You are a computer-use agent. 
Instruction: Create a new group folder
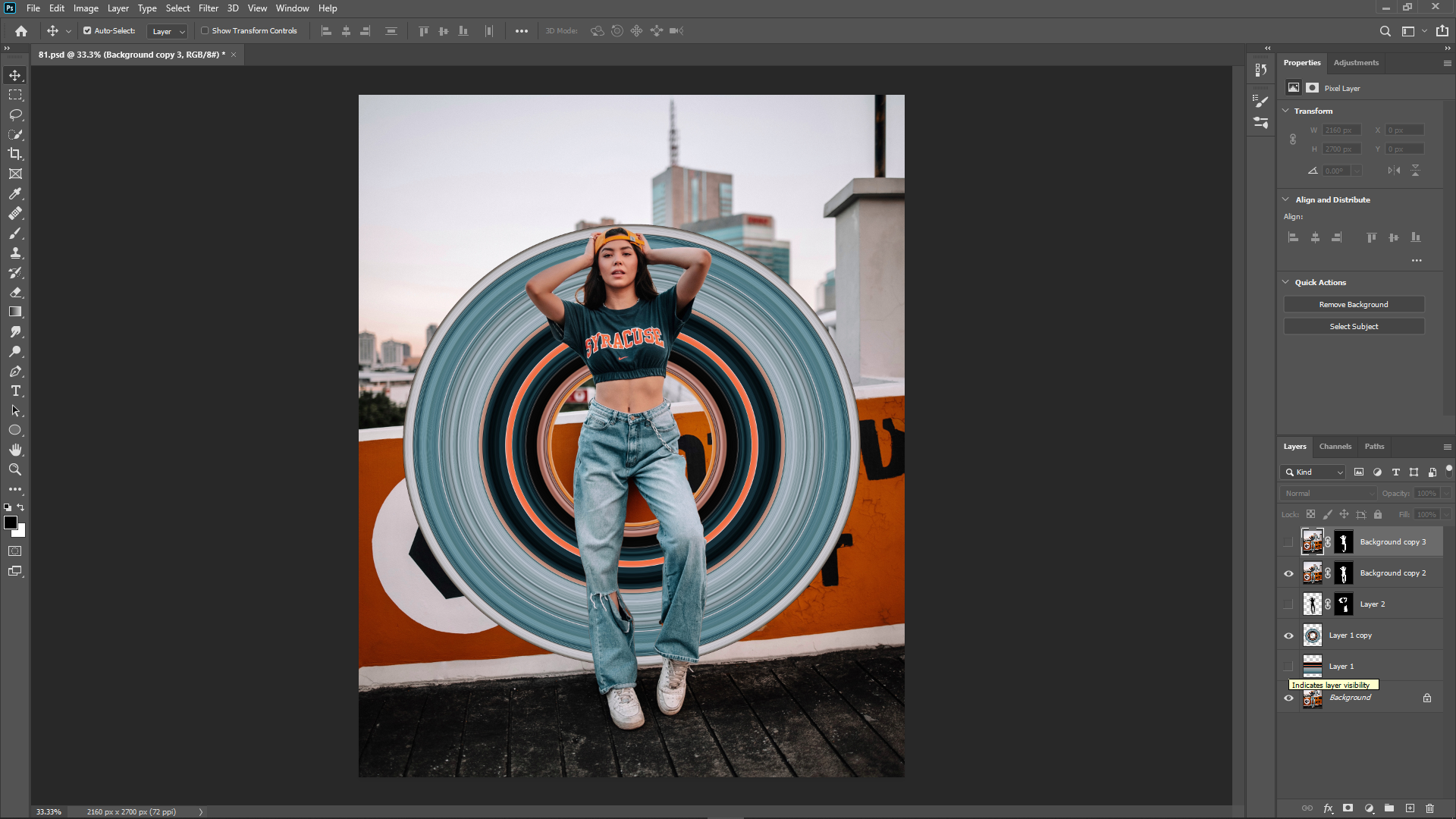(x=1389, y=808)
